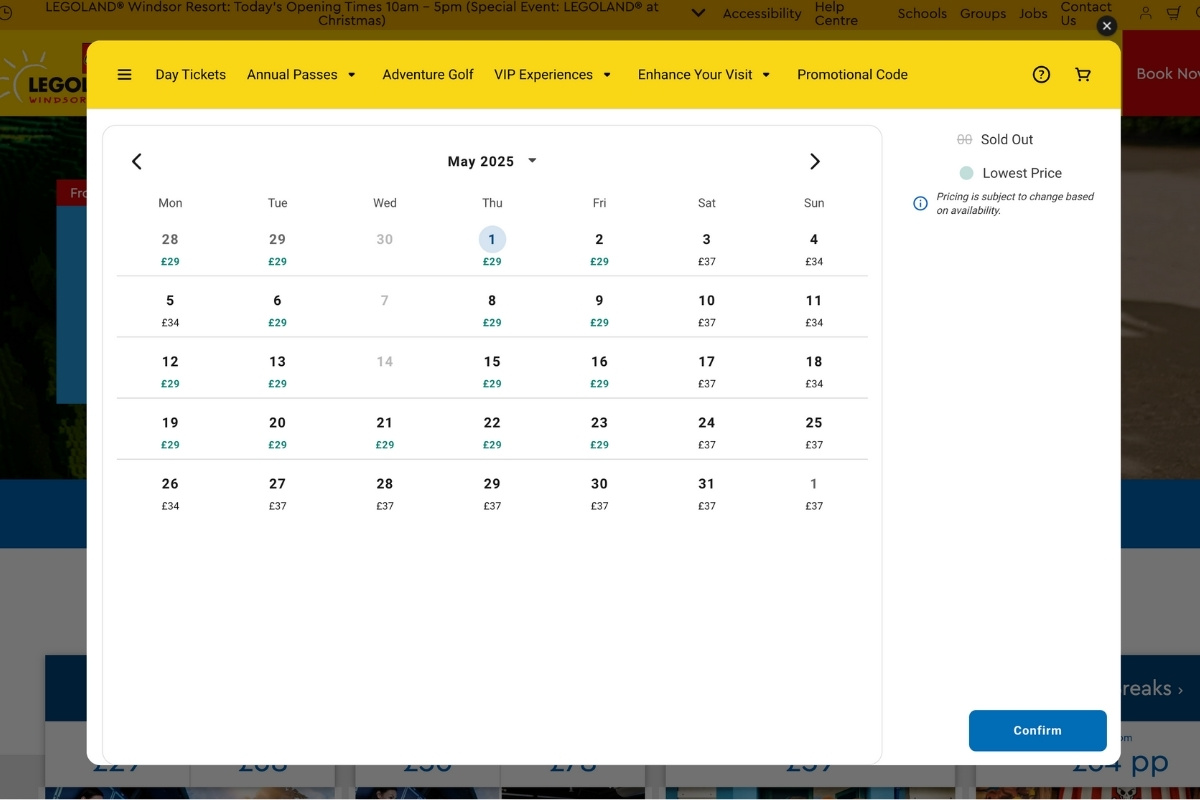Click the Lowest Price color swatch
Screen dimensions: 1200x800
click(966, 173)
